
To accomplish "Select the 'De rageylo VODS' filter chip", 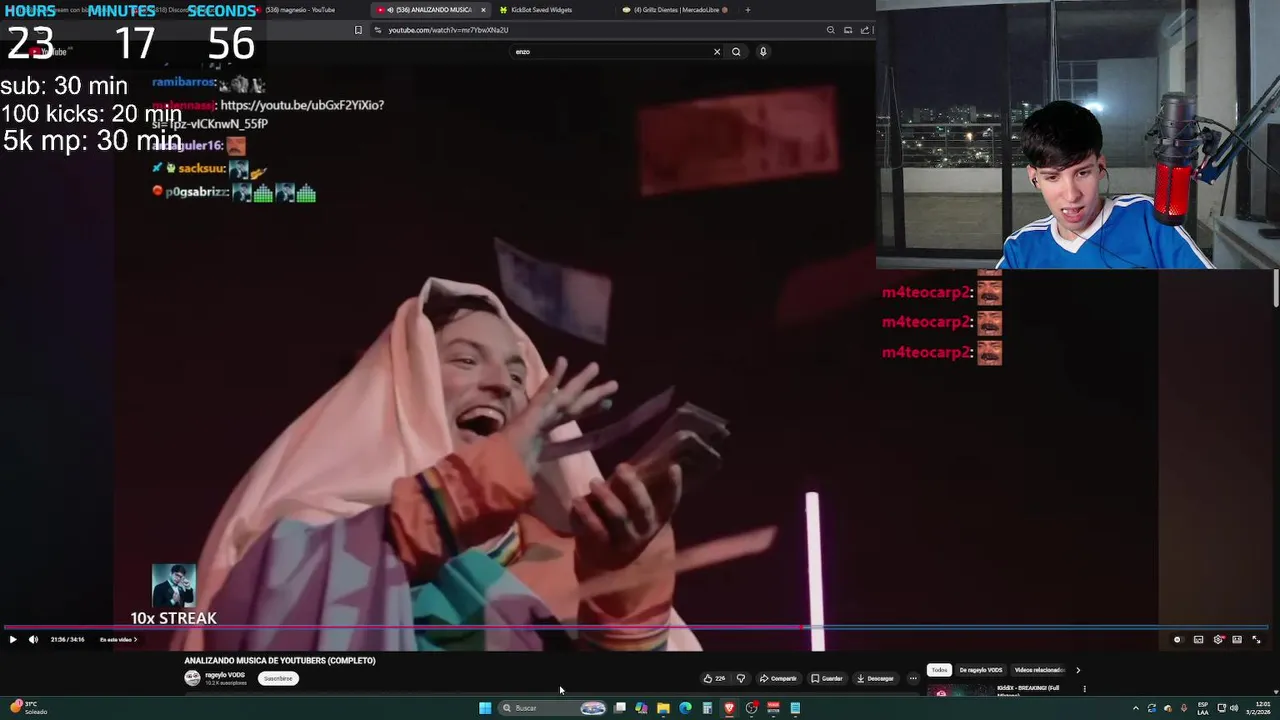I will 980,670.
